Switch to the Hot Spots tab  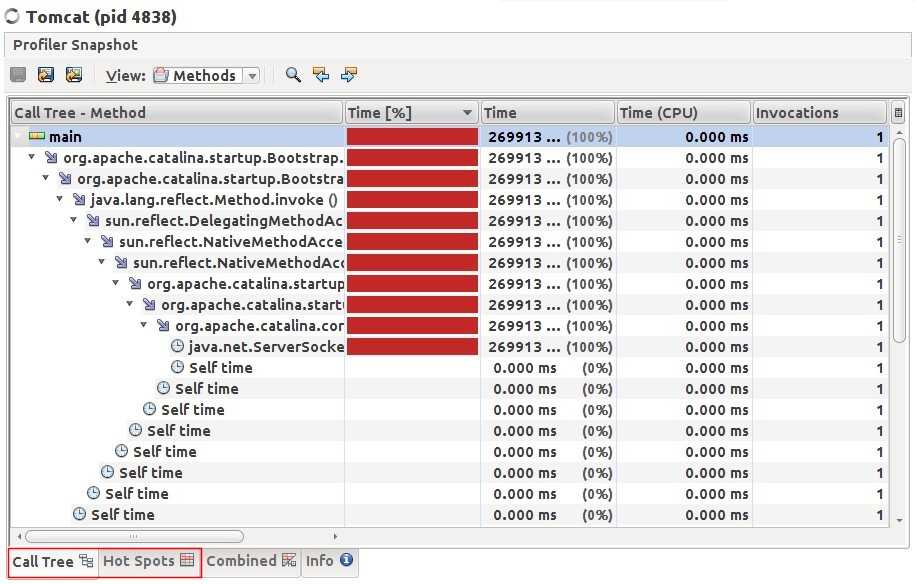pos(149,561)
